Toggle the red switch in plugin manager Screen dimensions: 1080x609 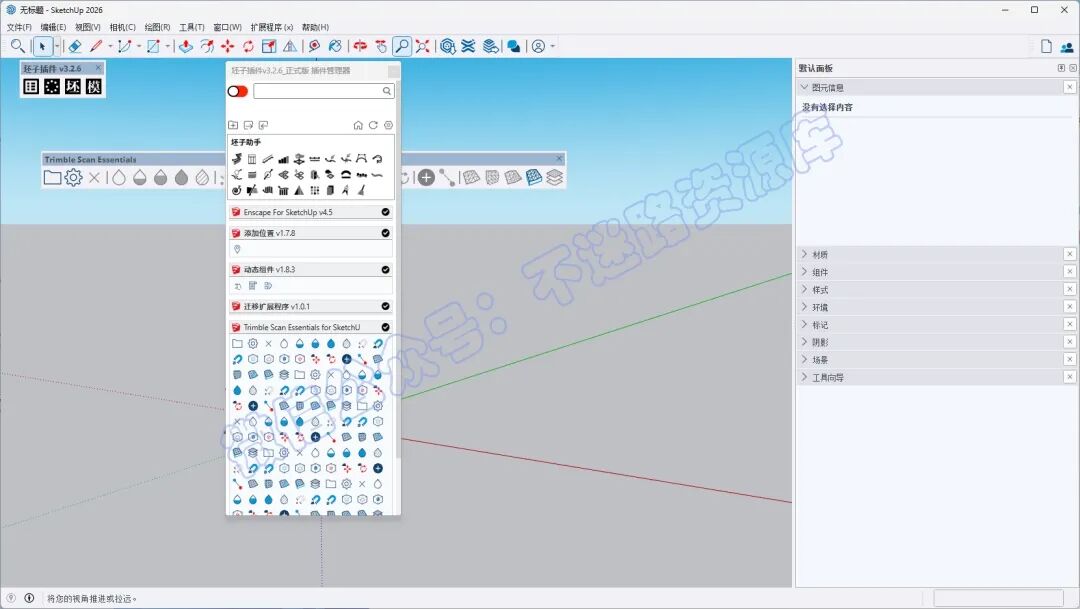coord(238,91)
